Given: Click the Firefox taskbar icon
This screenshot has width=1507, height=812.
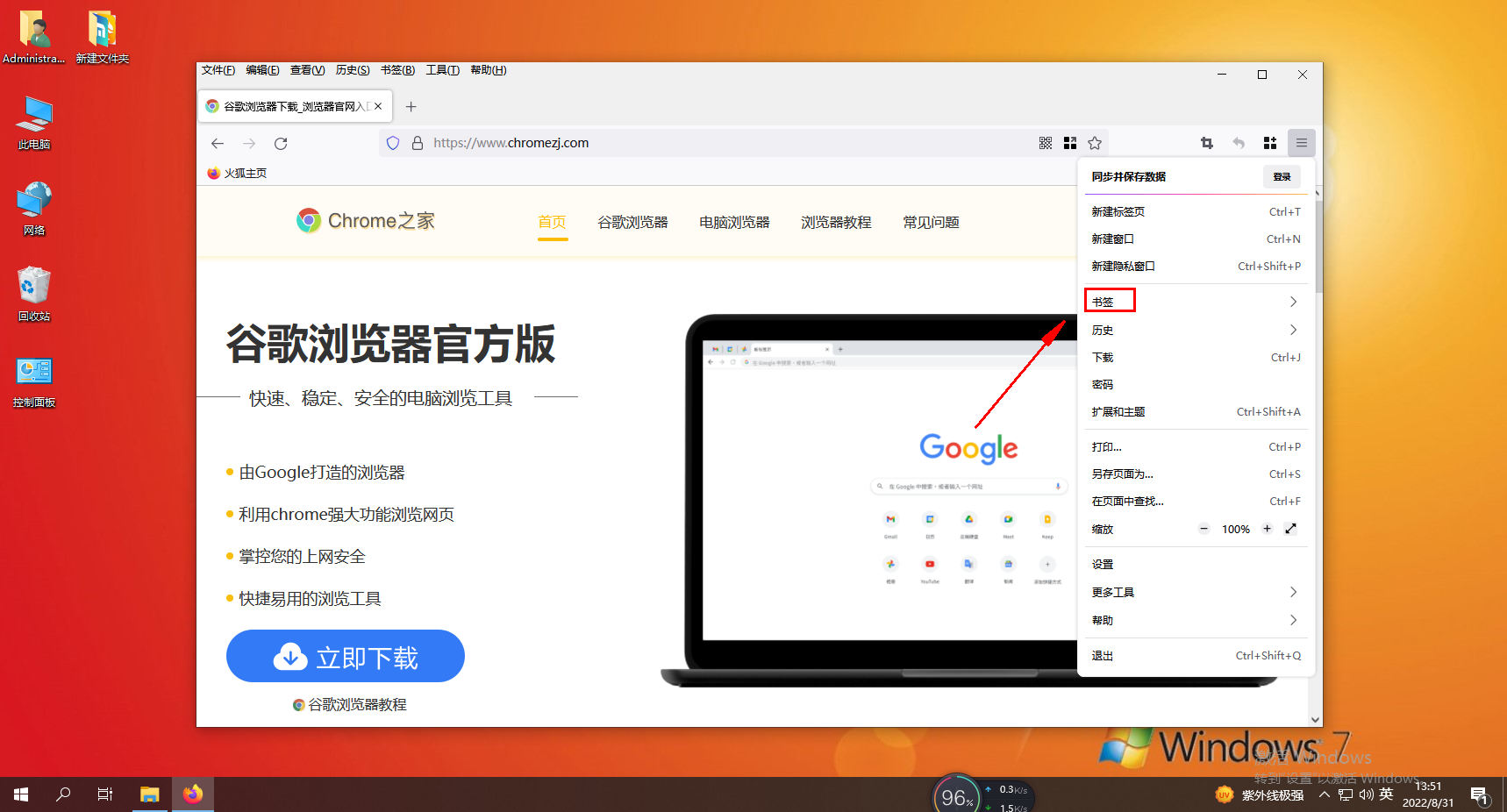Looking at the screenshot, I should [x=193, y=794].
